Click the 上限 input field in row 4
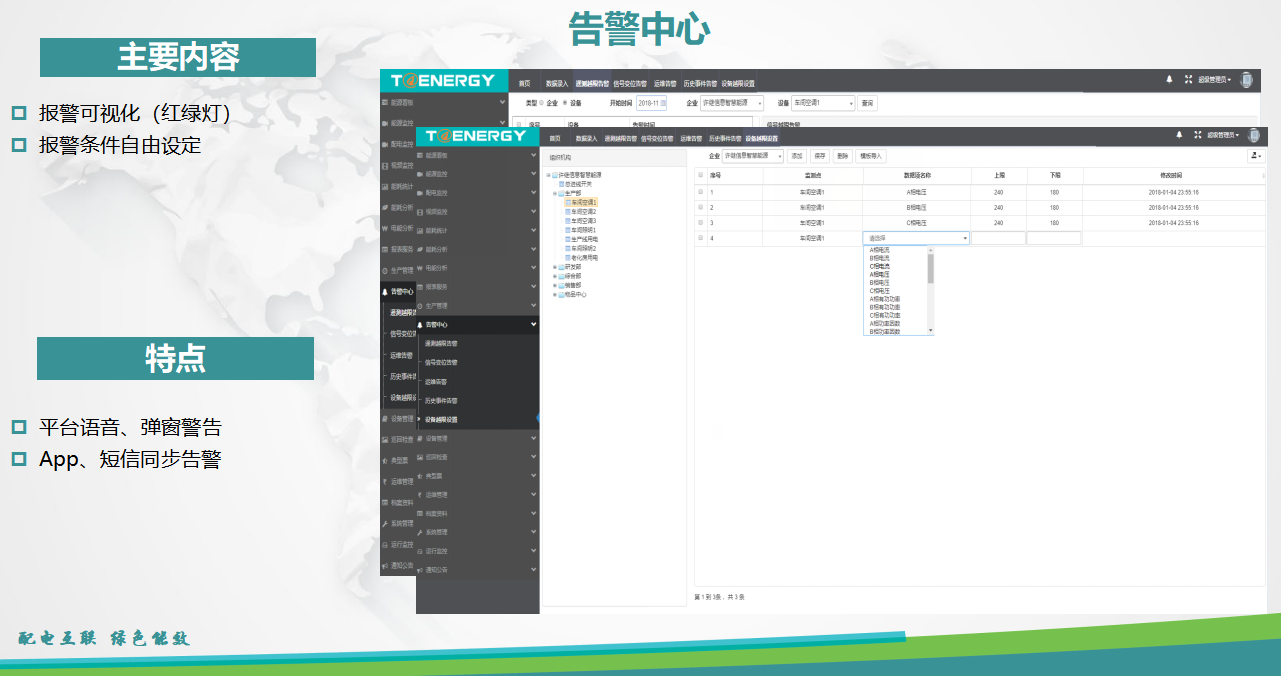This screenshot has width=1281, height=676. [998, 238]
